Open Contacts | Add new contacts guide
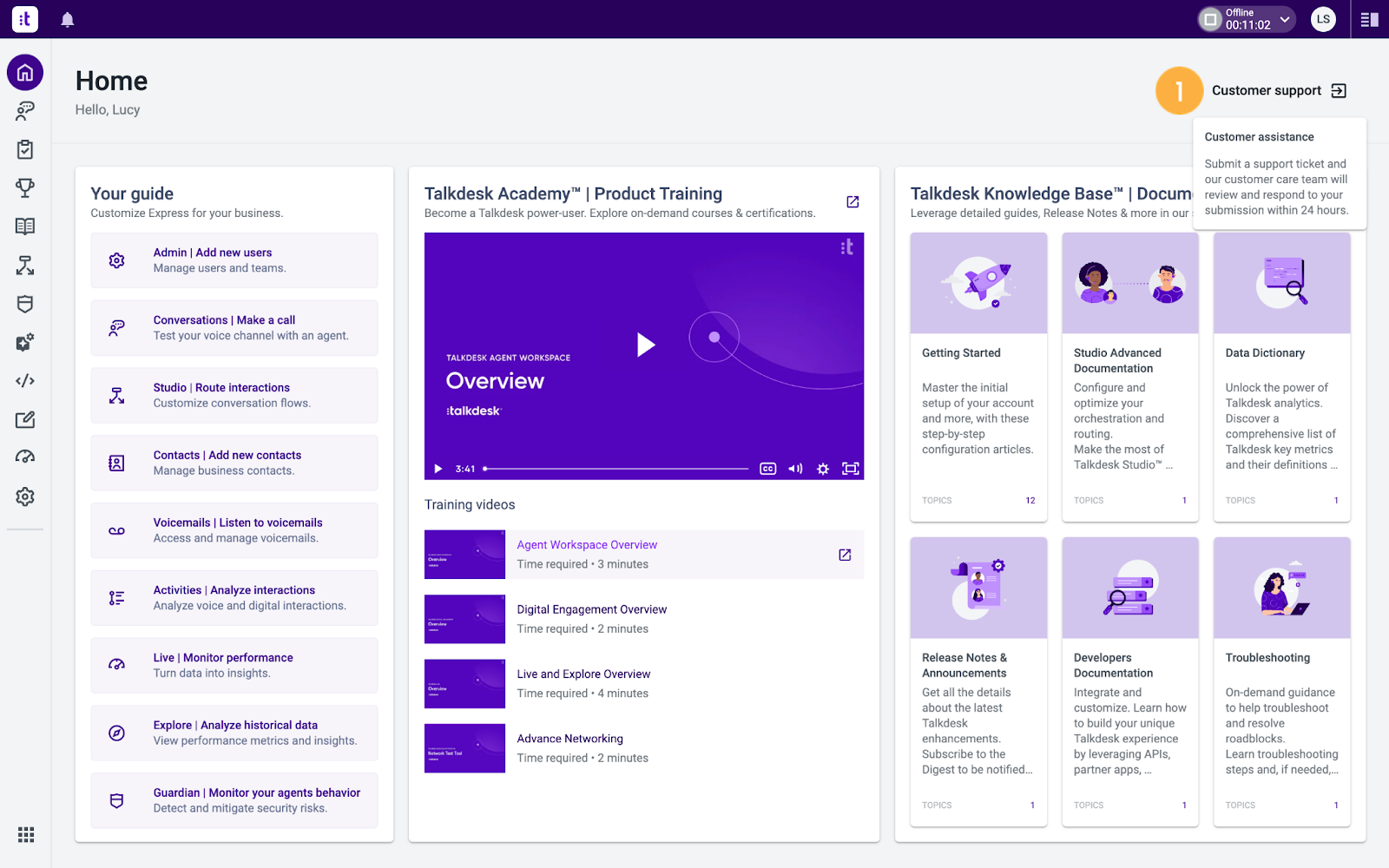 [x=234, y=463]
